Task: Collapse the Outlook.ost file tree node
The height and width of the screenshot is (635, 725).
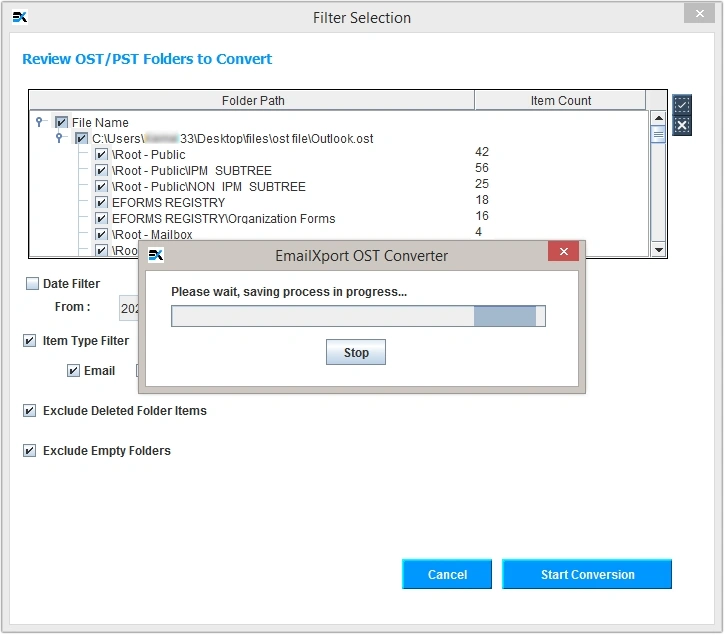Action: pos(59,137)
